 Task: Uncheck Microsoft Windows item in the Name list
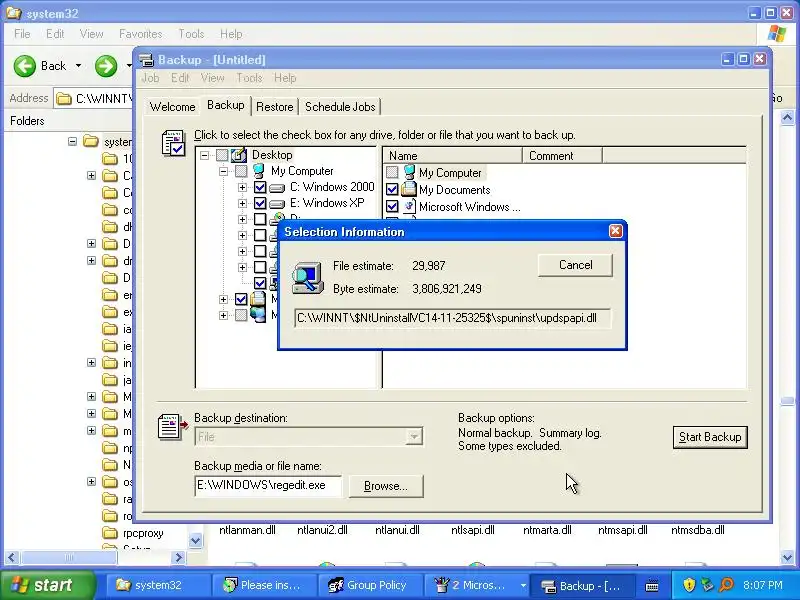tap(392, 206)
